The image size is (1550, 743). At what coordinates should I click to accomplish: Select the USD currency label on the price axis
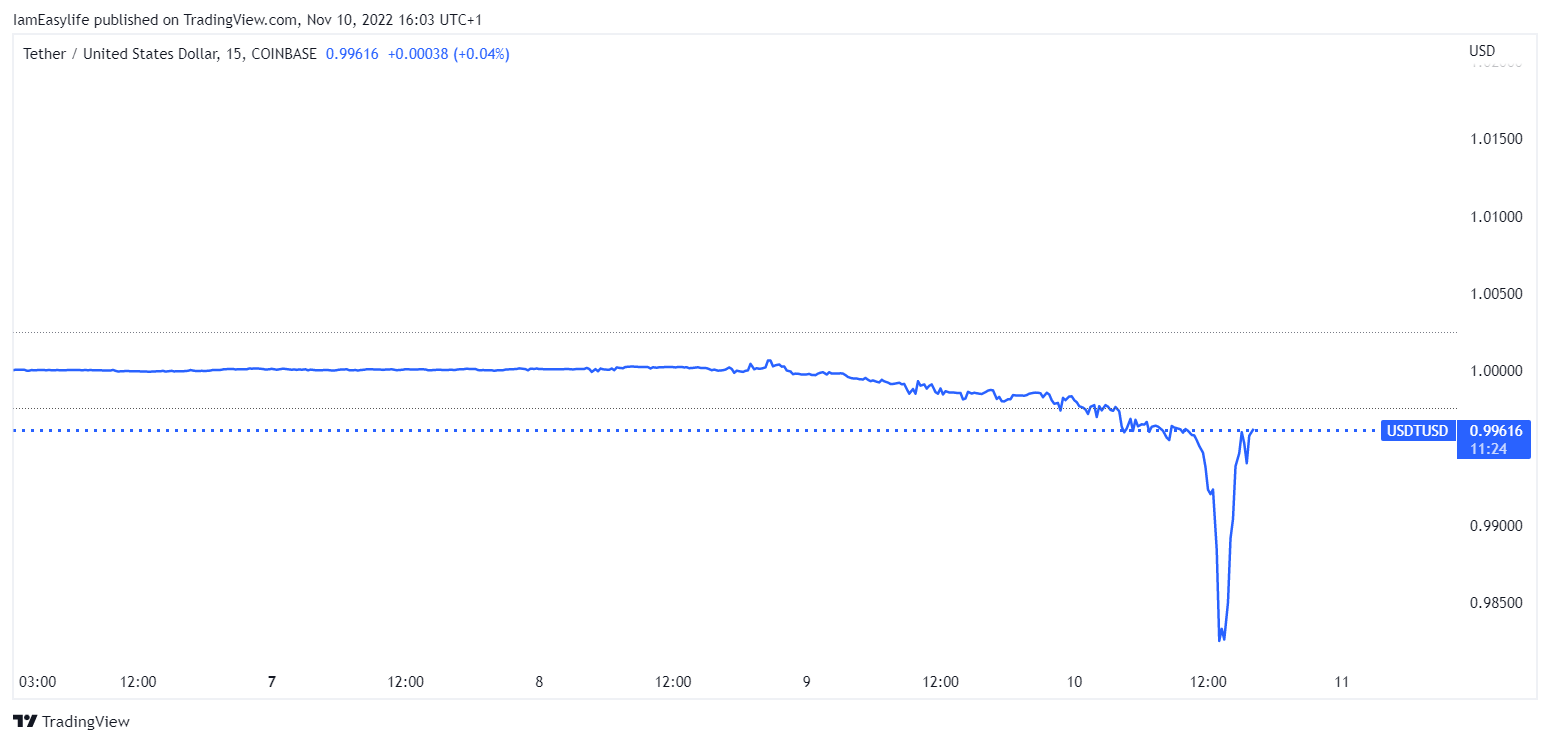1482,51
